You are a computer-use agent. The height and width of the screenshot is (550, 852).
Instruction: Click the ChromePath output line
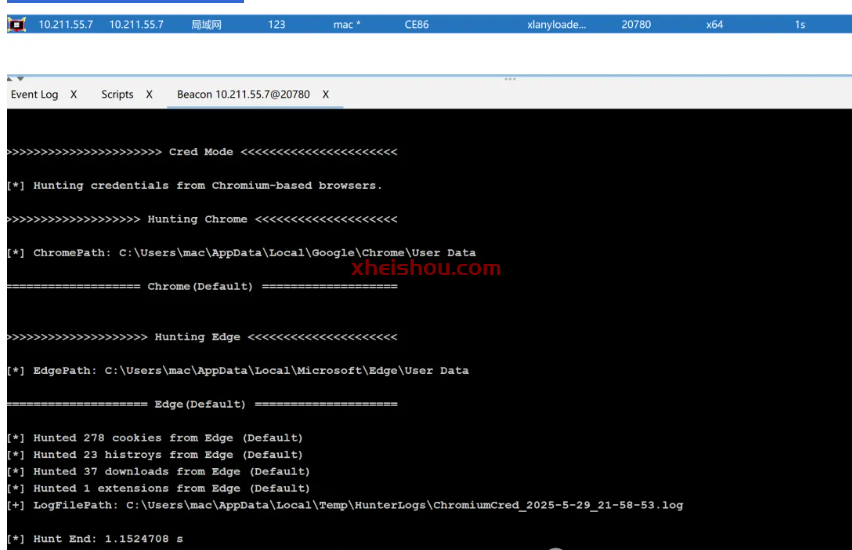[241, 253]
